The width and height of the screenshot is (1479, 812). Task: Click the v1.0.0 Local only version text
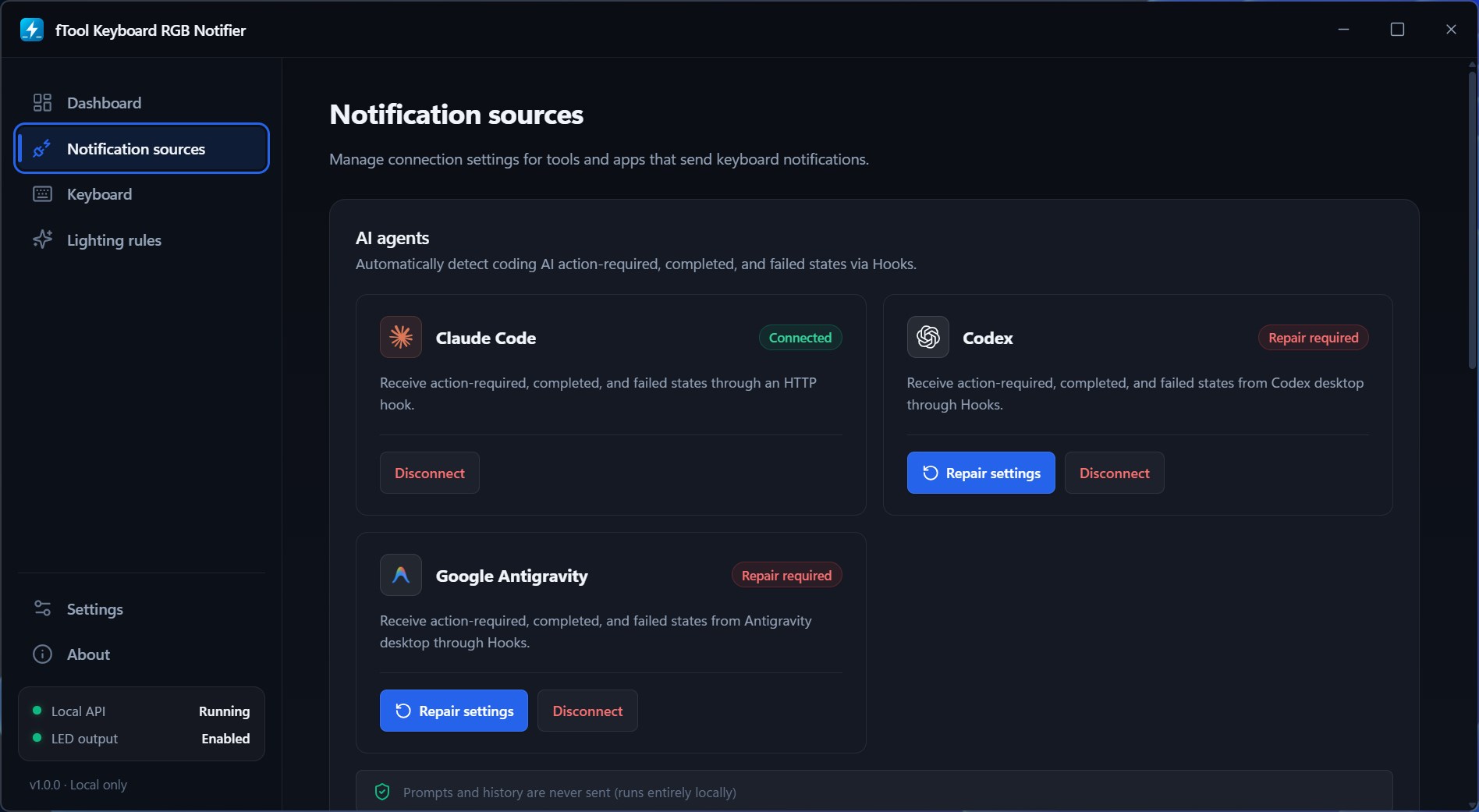click(x=78, y=784)
